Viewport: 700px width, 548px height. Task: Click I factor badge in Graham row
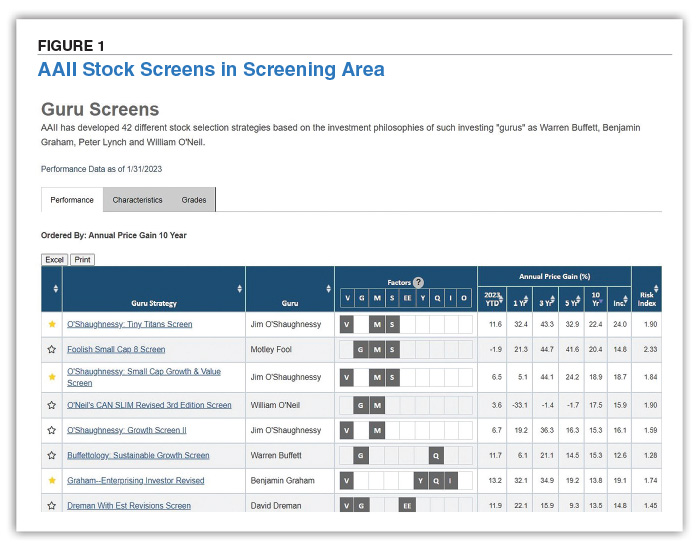coord(450,481)
